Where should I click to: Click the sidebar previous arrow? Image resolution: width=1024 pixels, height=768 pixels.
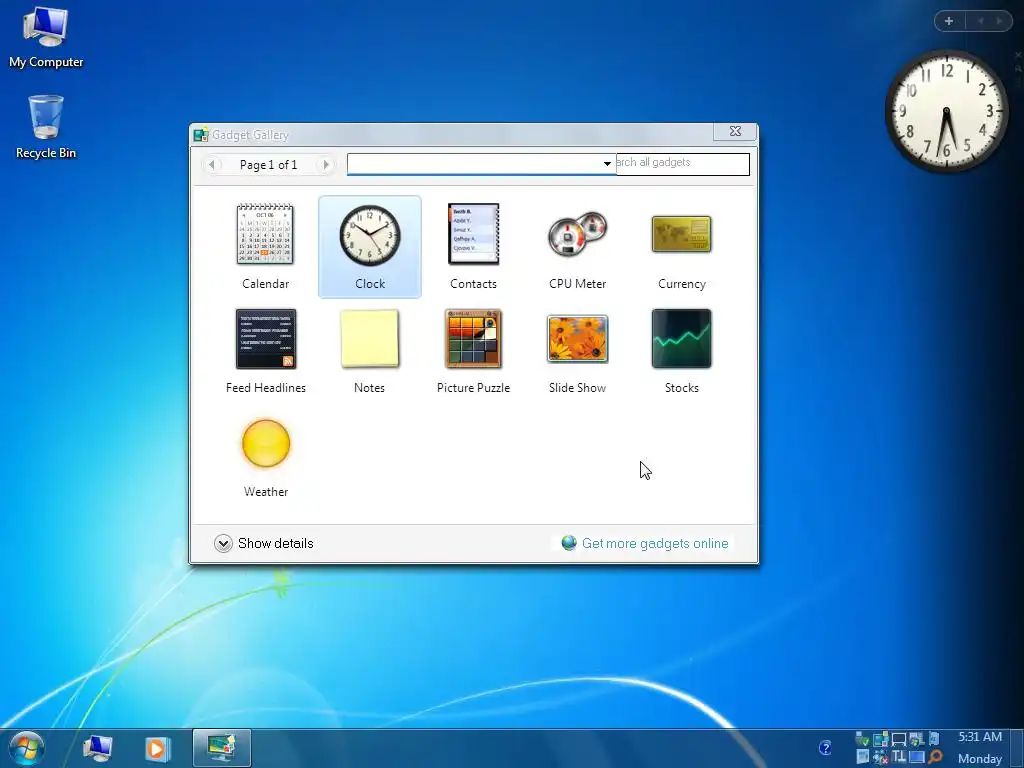click(x=980, y=21)
